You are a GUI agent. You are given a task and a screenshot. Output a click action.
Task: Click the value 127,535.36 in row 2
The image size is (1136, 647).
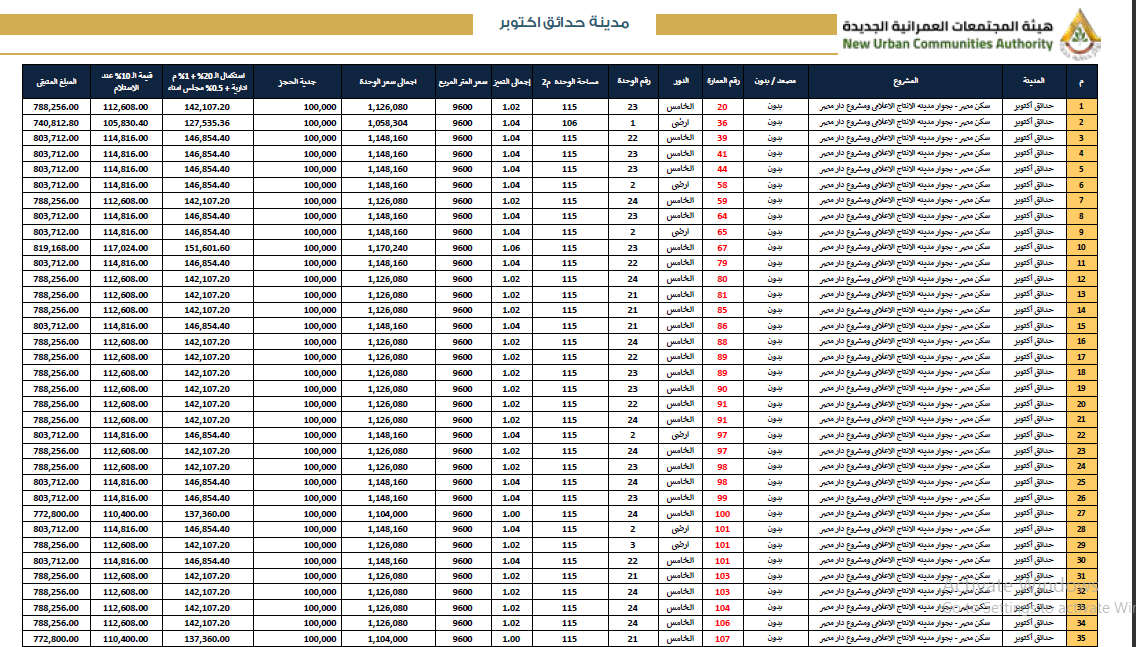[x=207, y=123]
